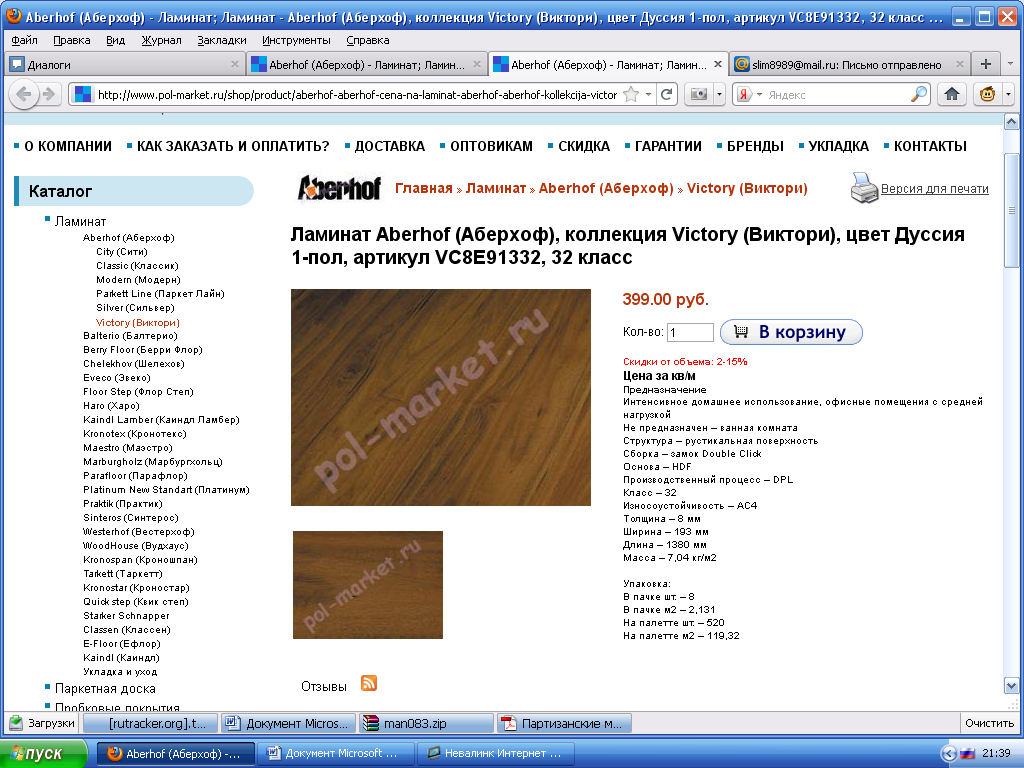Image resolution: width=1024 pixels, height=768 pixels.
Task: Close the Диалоги tab
Action: [x=235, y=64]
